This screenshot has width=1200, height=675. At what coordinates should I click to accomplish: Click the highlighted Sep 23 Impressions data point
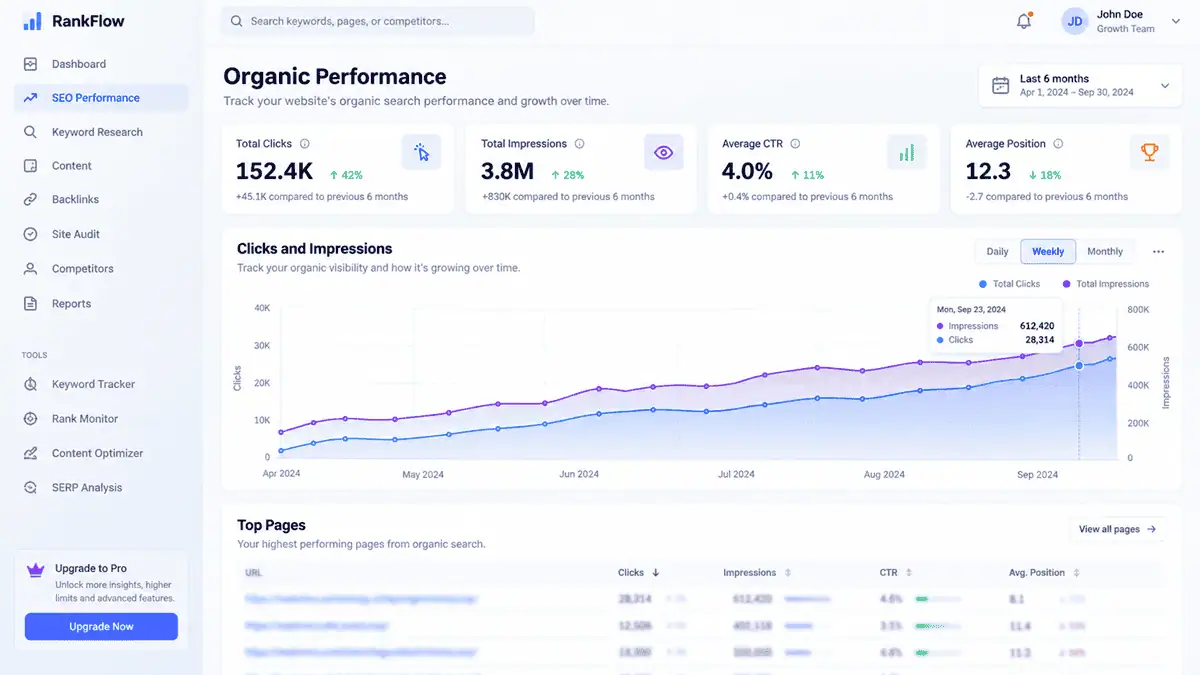click(1079, 343)
